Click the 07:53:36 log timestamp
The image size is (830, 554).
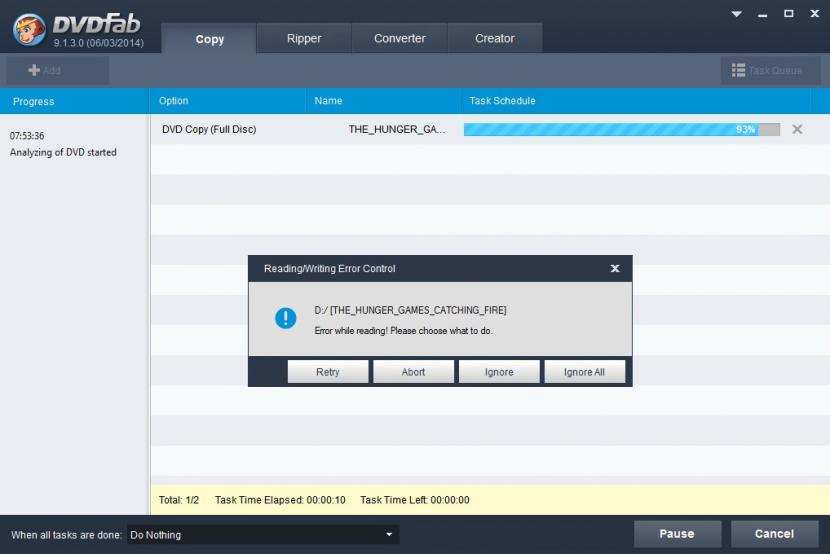(27, 136)
